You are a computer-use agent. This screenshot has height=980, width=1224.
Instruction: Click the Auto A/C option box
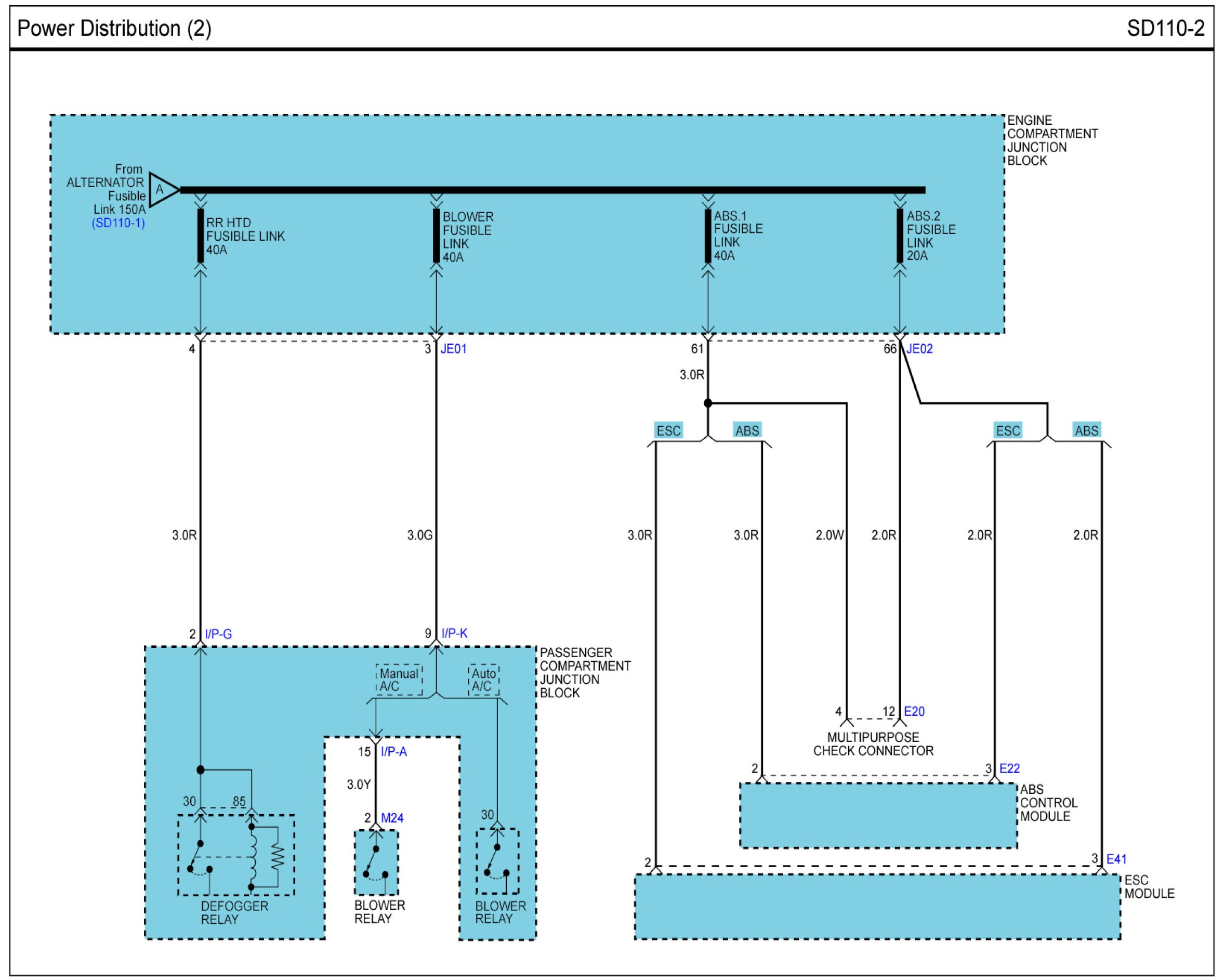pos(483,680)
